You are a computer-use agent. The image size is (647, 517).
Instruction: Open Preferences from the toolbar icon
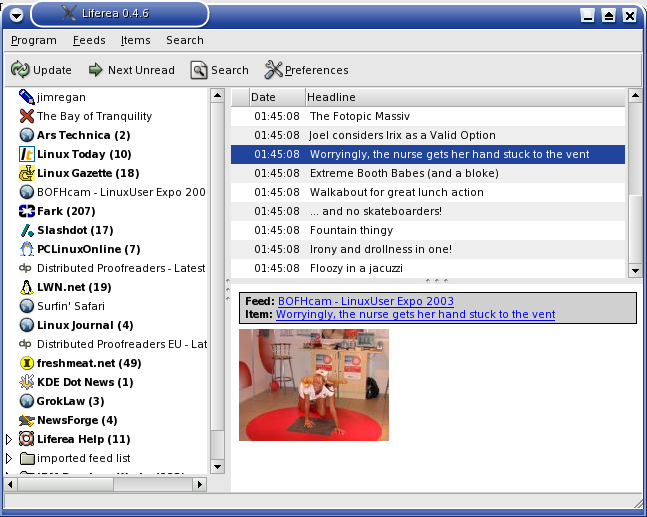pos(273,70)
